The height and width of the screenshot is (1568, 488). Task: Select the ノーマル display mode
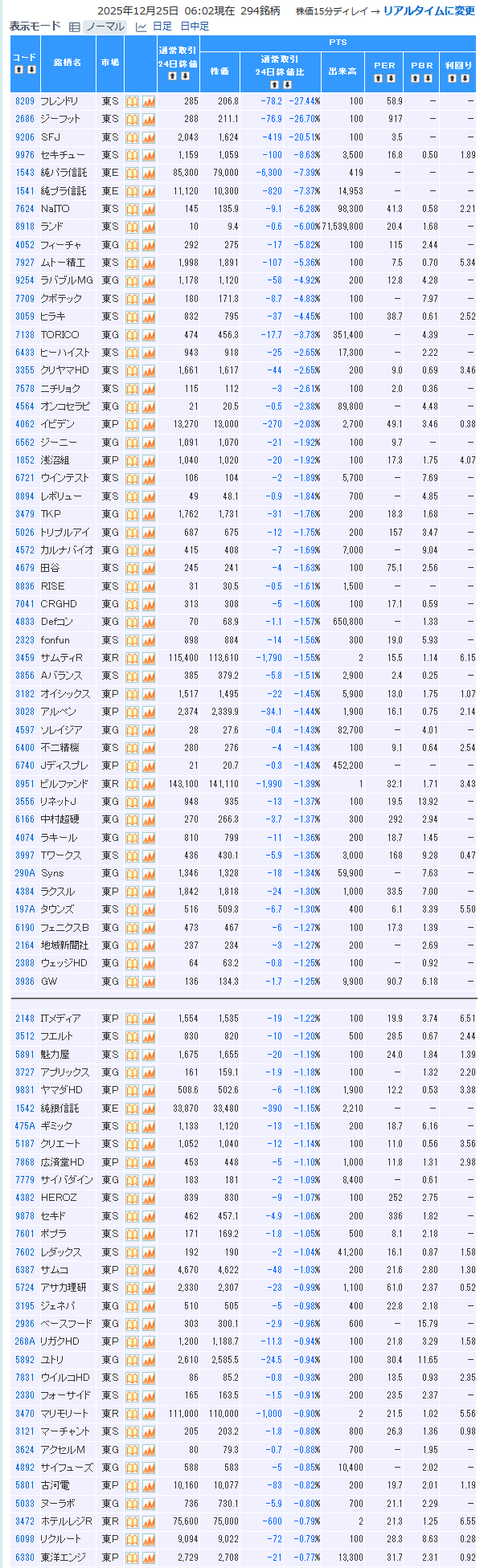tap(105, 27)
